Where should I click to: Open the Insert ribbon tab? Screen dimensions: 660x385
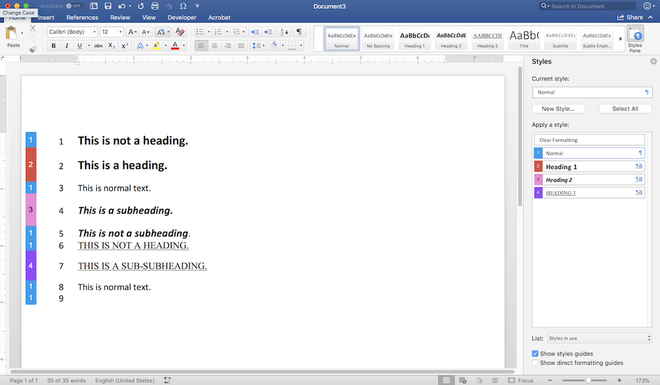point(46,18)
